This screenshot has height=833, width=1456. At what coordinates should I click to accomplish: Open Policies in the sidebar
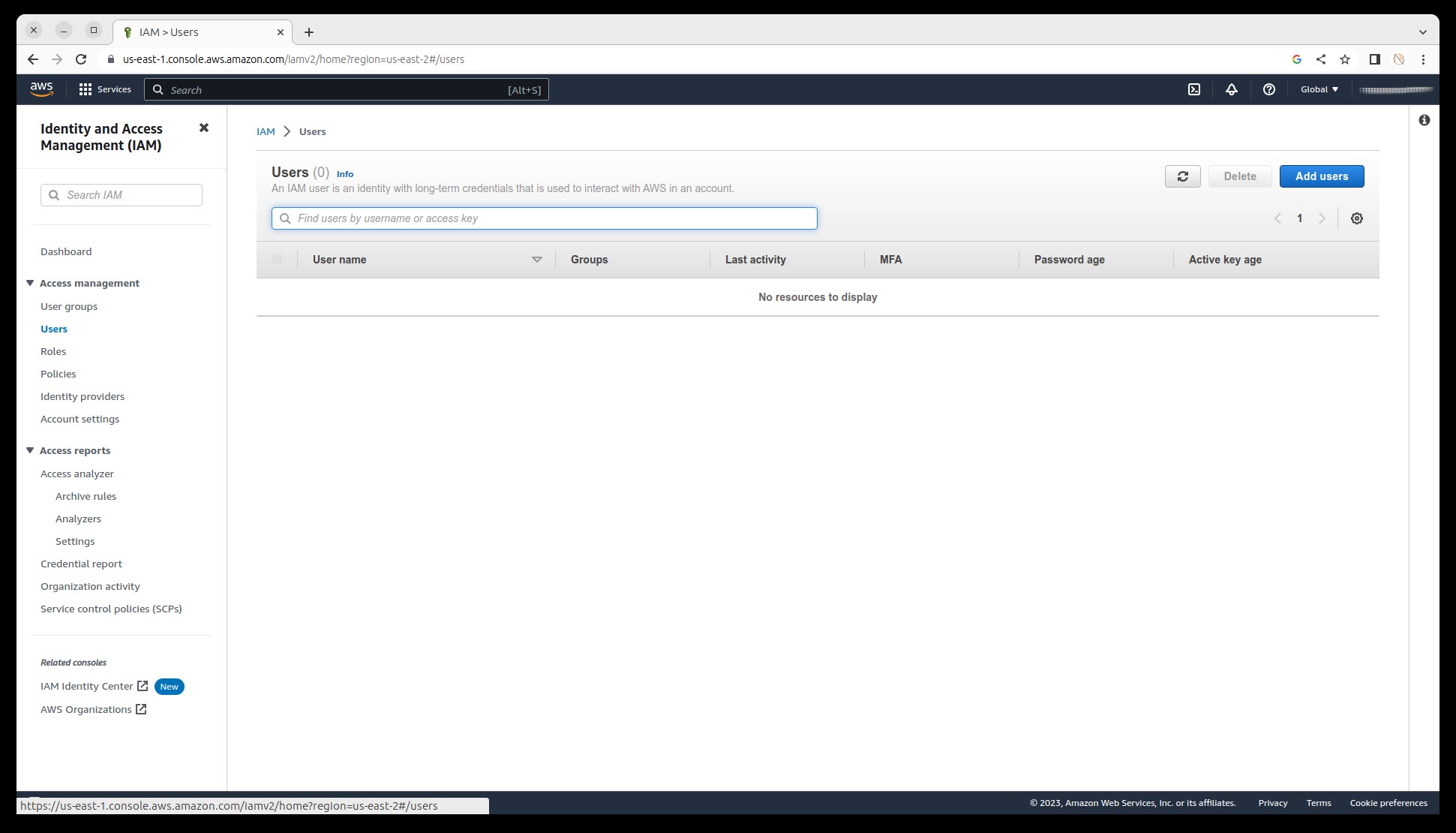click(x=59, y=374)
